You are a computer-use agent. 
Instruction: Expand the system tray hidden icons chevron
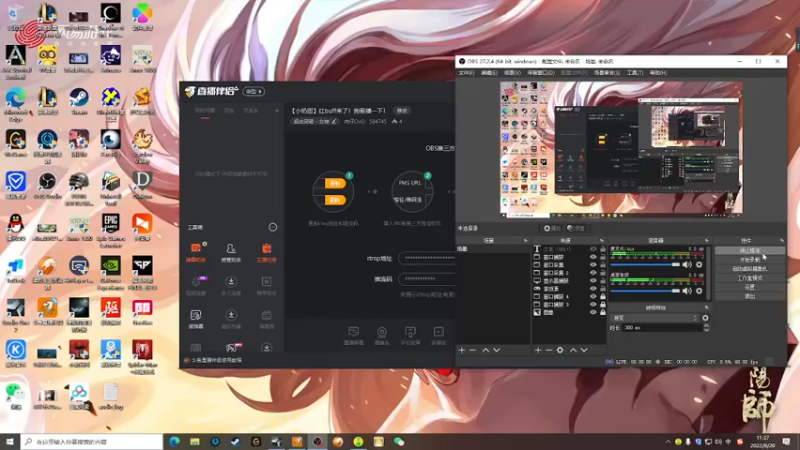click(668, 442)
